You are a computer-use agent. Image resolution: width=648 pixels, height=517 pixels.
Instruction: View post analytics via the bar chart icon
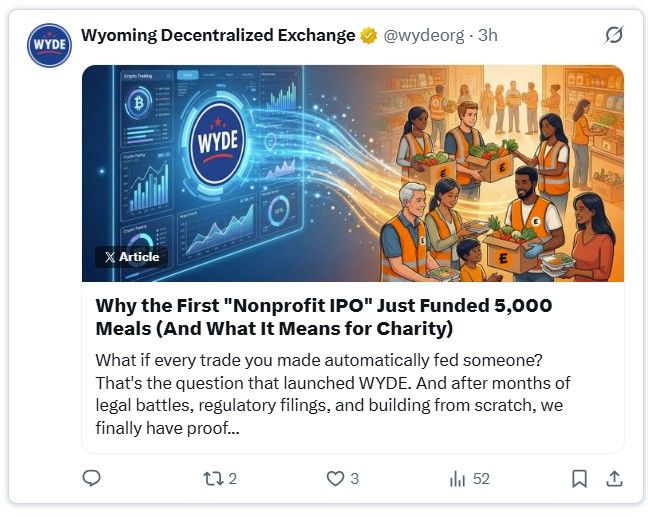click(x=458, y=479)
